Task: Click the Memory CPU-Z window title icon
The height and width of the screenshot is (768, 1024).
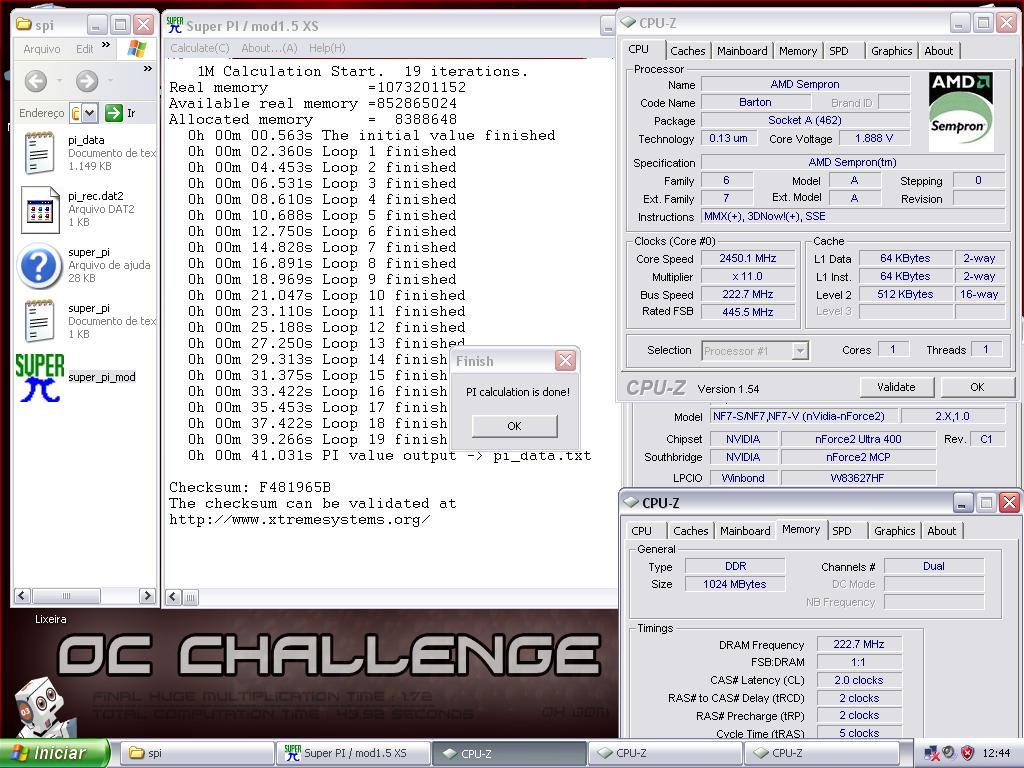Action: (x=631, y=502)
